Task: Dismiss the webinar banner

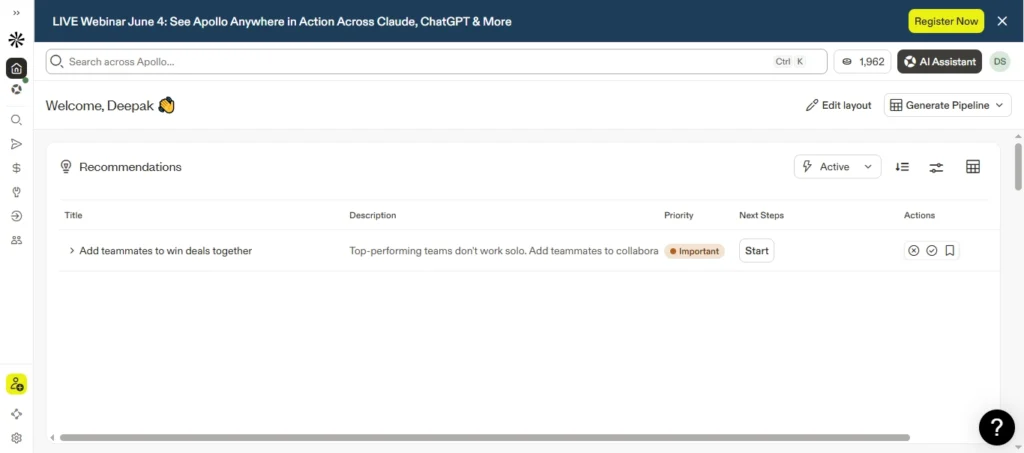Action: point(1002,21)
